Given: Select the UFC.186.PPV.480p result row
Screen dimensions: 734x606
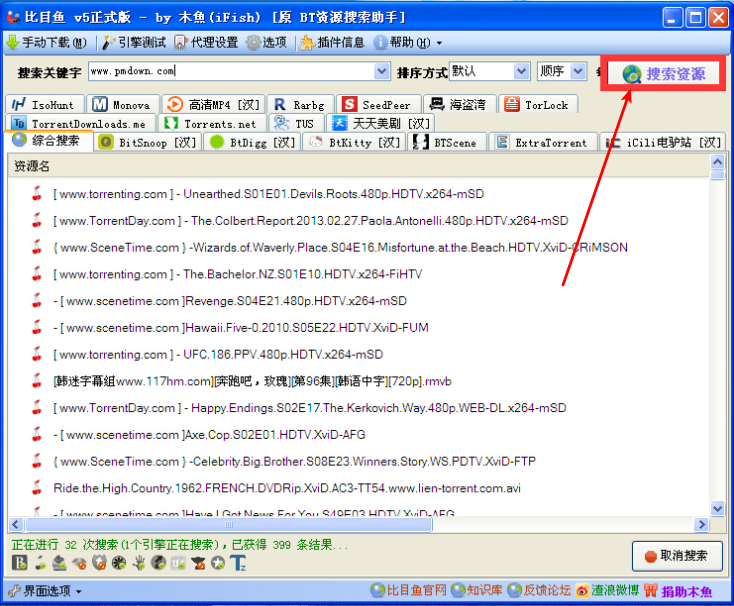Looking at the screenshot, I should (218, 354).
